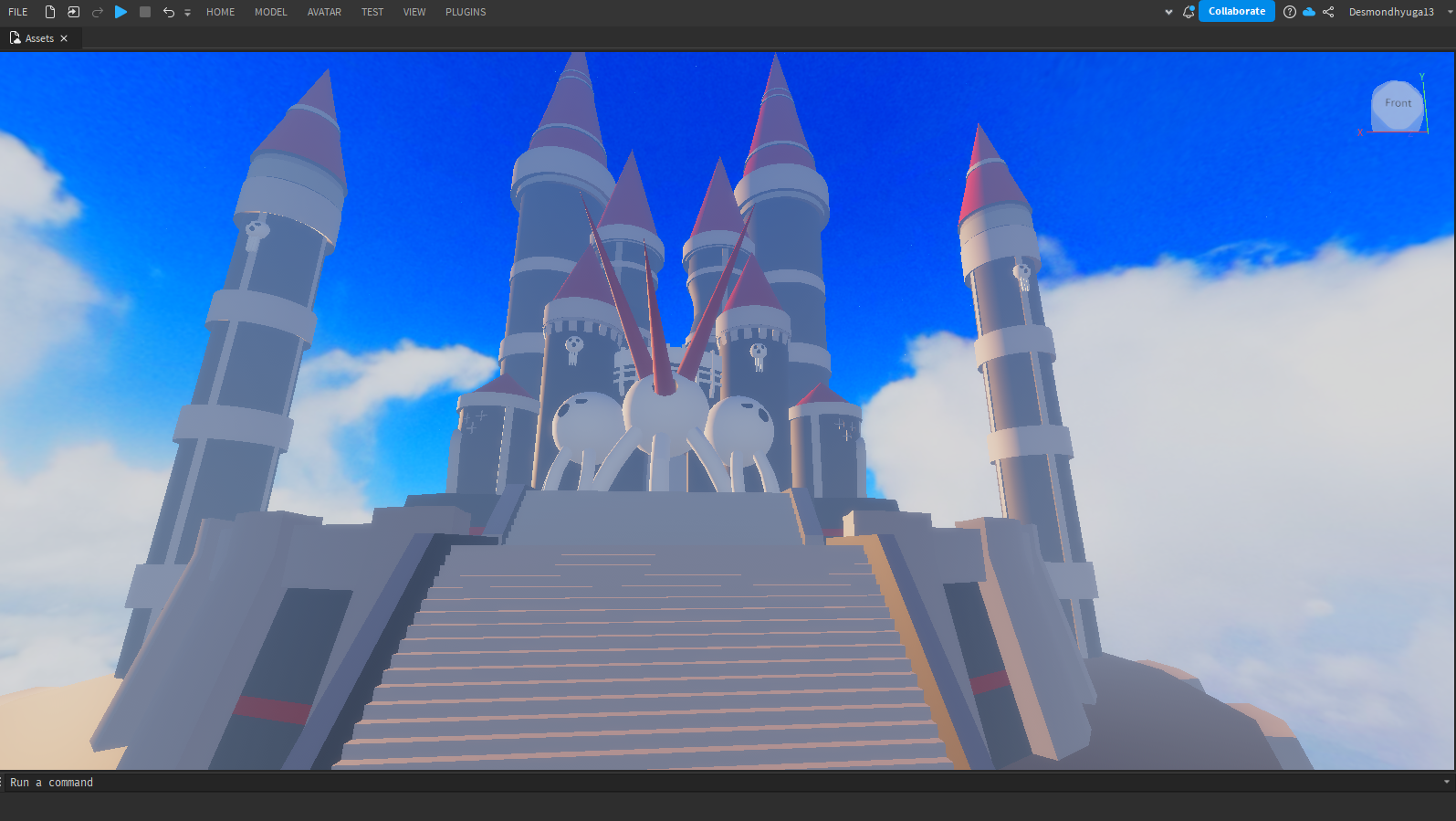Click the Collaborate button
The image size is (1456, 821).
coord(1237,11)
